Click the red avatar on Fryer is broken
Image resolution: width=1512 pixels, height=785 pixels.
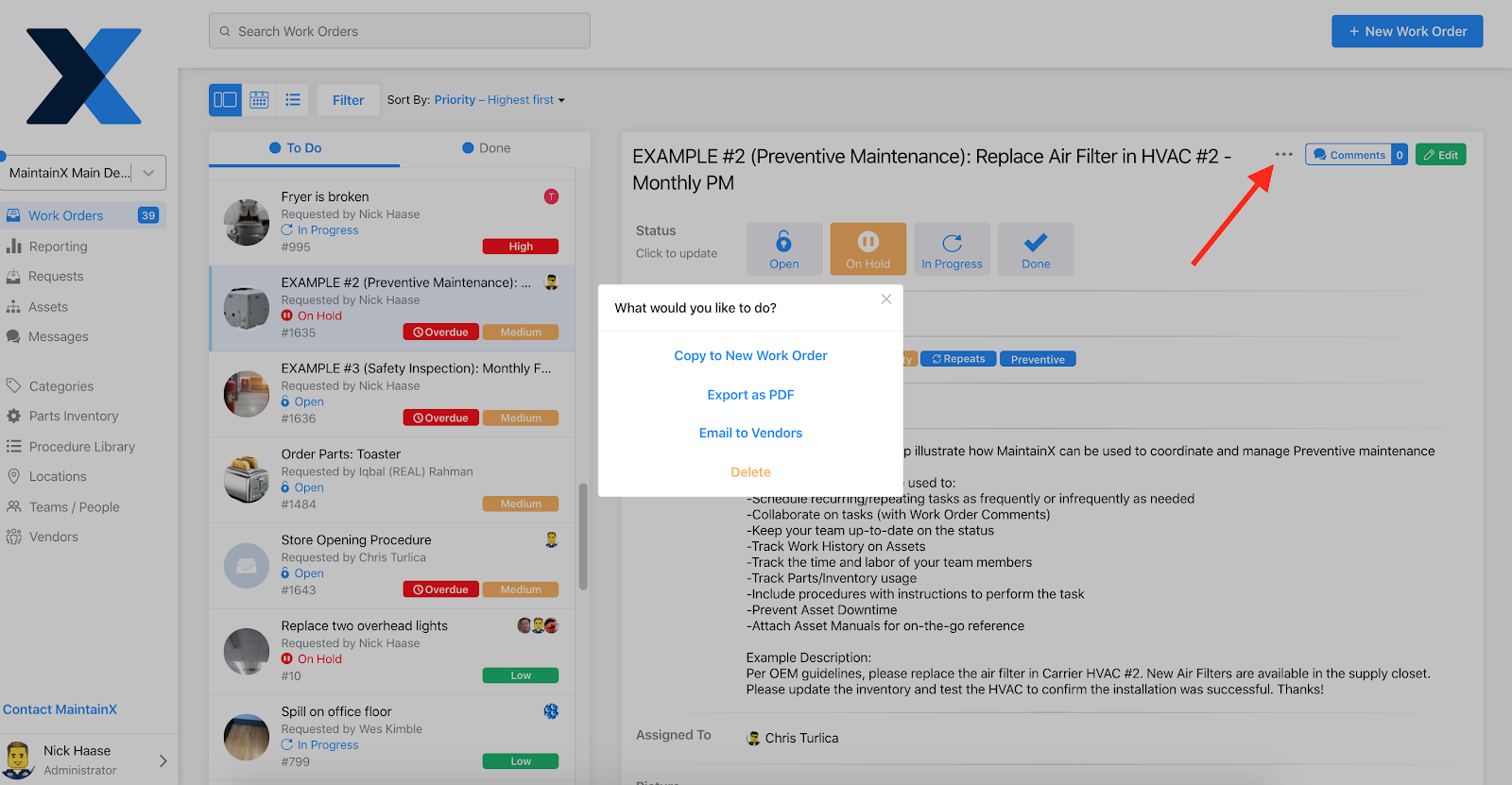pyautogui.click(x=551, y=196)
